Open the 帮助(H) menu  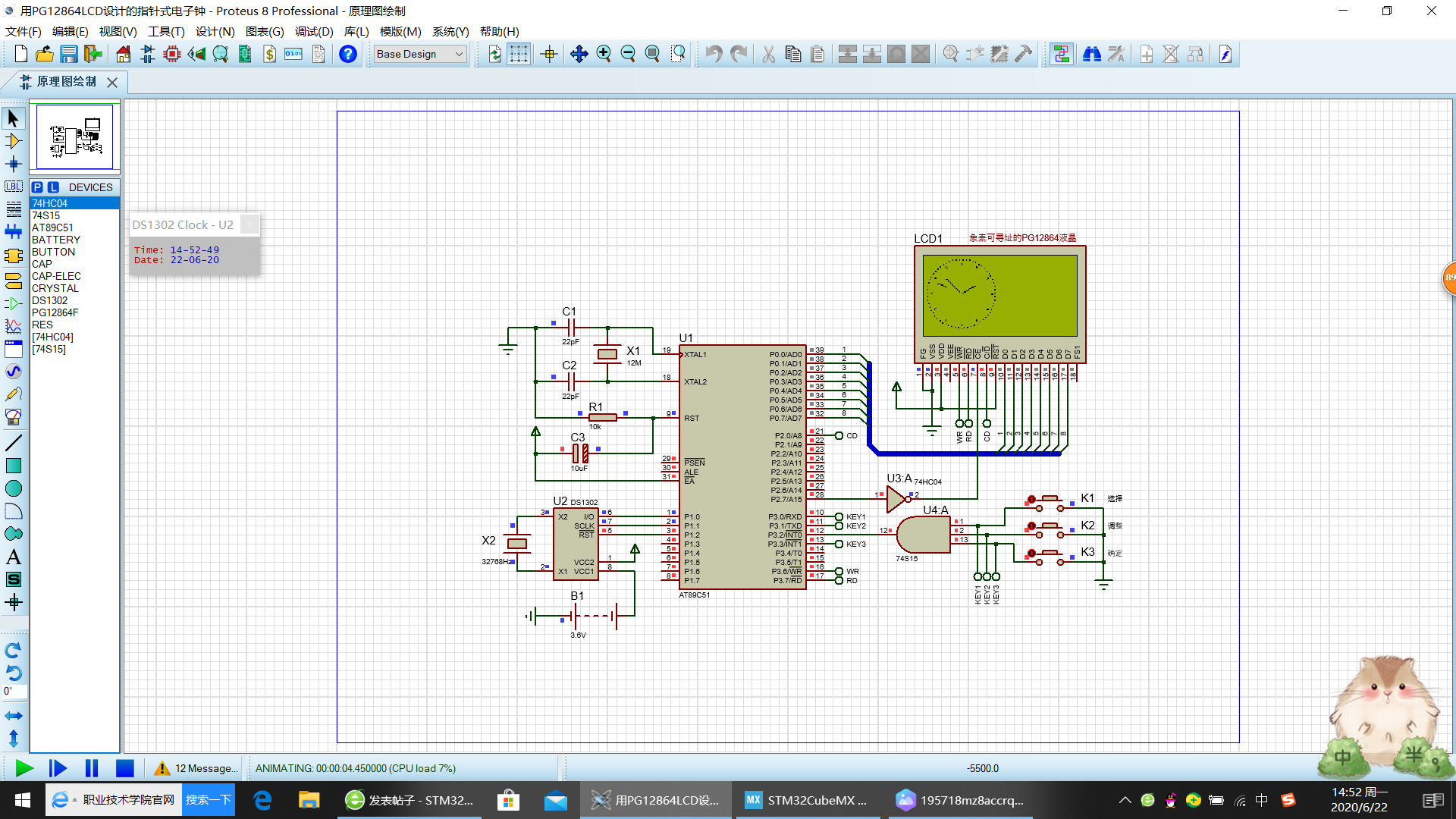click(499, 31)
